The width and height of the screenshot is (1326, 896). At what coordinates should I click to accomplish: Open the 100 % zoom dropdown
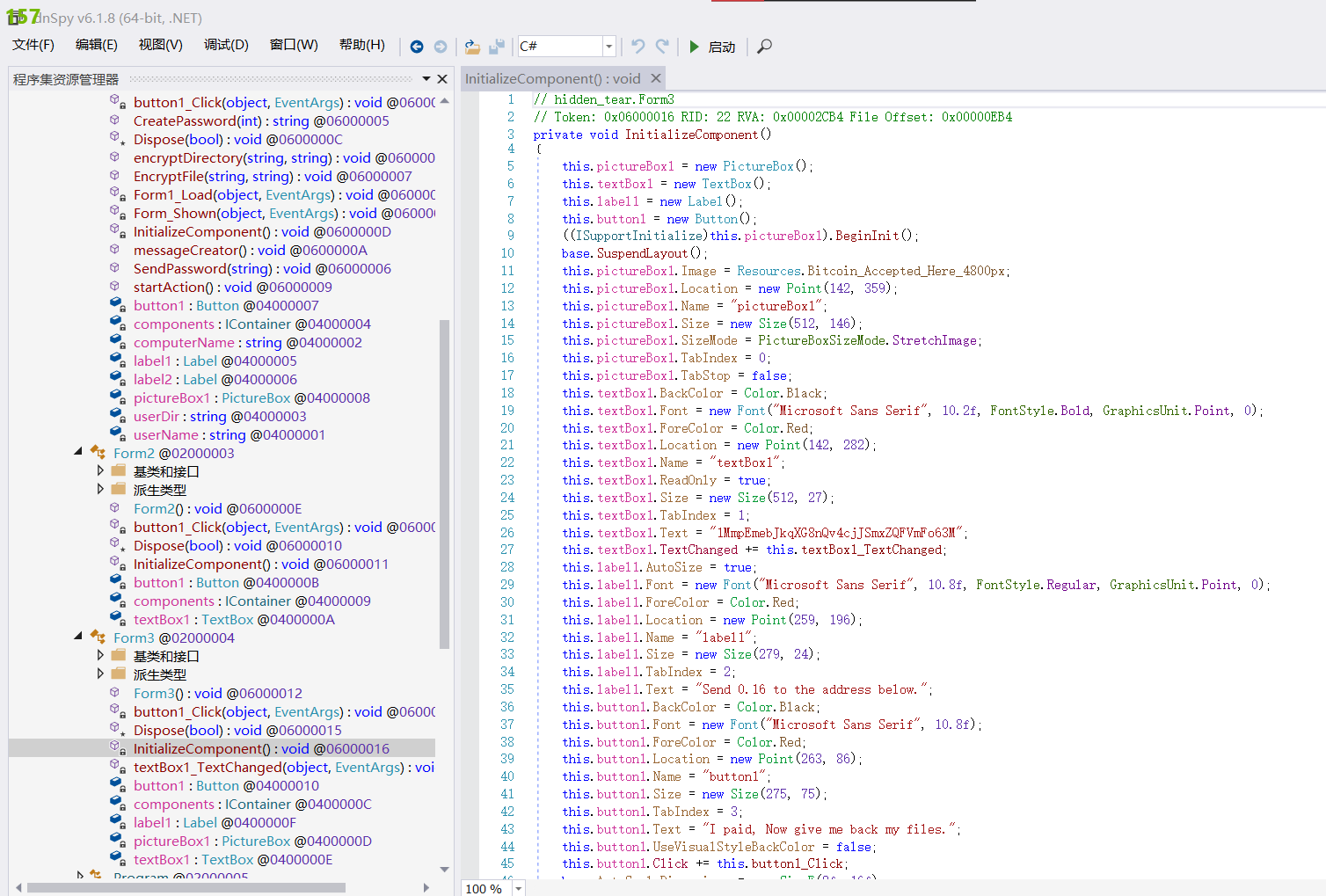[519, 888]
